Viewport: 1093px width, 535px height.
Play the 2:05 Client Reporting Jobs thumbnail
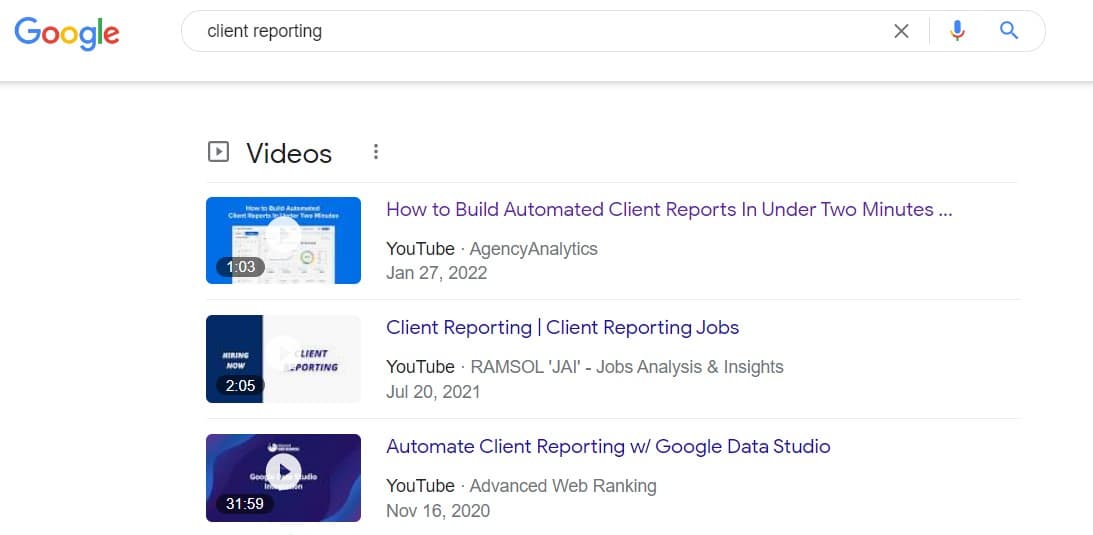click(x=284, y=359)
